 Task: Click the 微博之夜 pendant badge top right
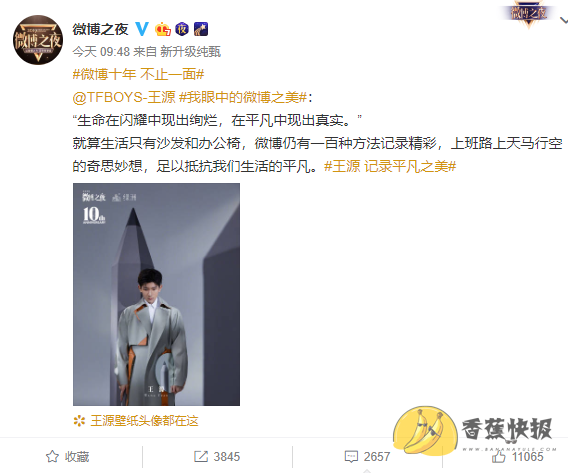(529, 14)
